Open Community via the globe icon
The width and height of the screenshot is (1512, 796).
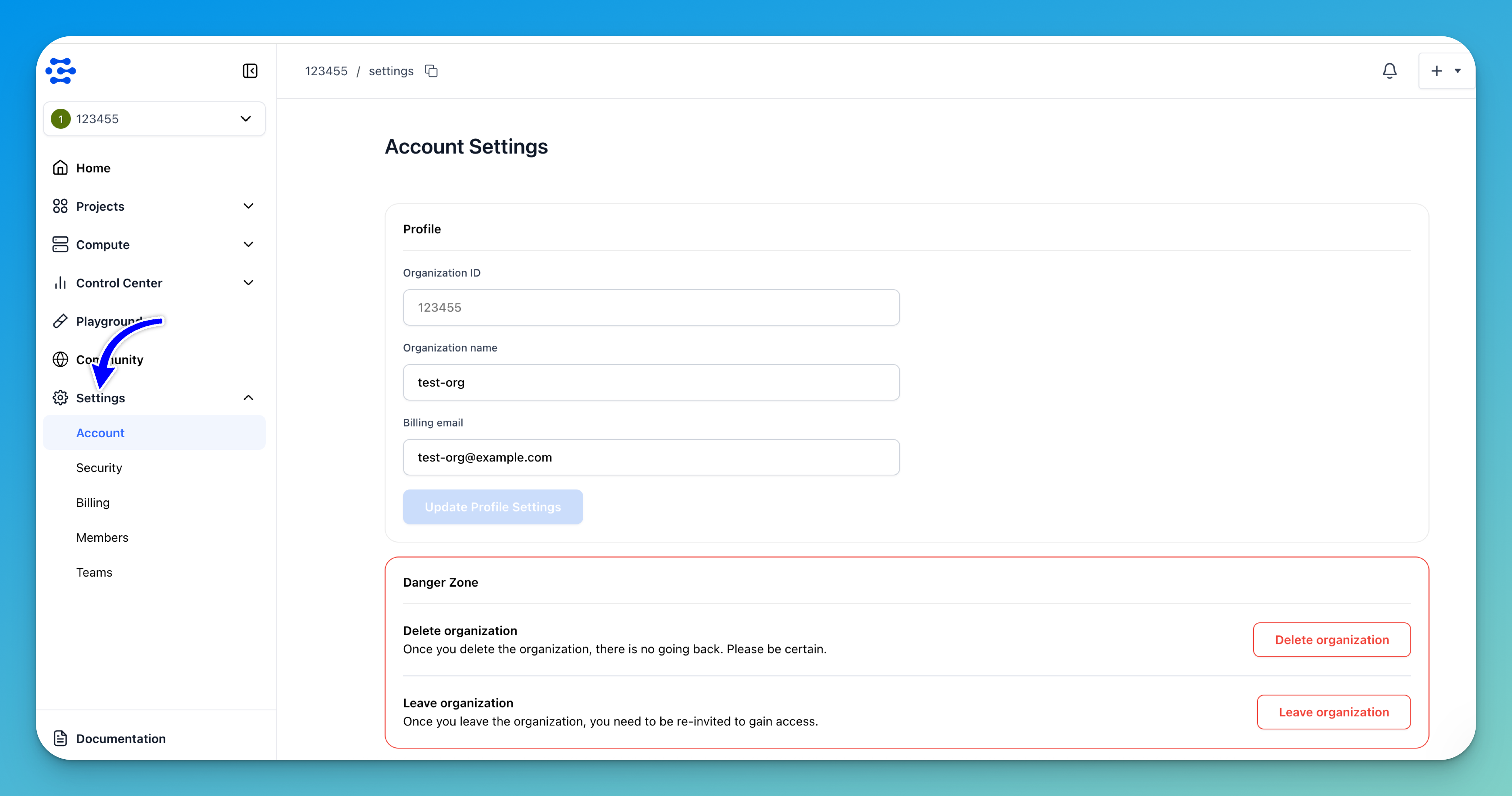(60, 359)
